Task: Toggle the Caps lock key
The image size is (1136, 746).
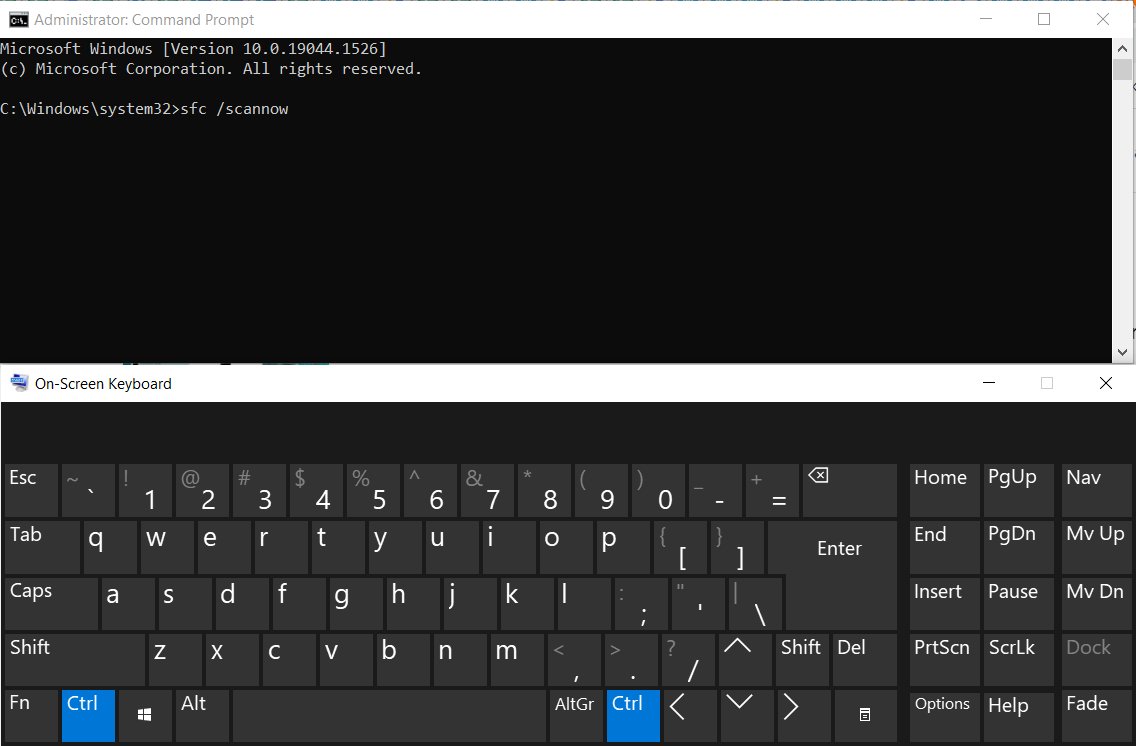Action: pos(51,603)
